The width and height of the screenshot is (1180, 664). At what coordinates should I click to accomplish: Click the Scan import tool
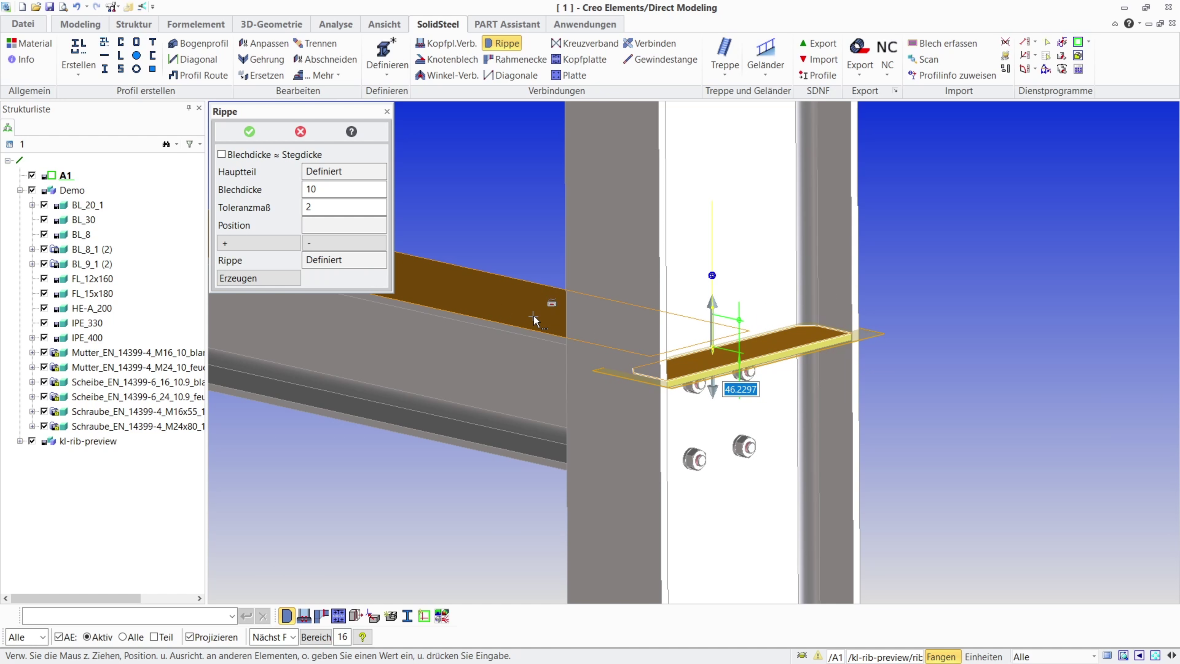tap(923, 59)
